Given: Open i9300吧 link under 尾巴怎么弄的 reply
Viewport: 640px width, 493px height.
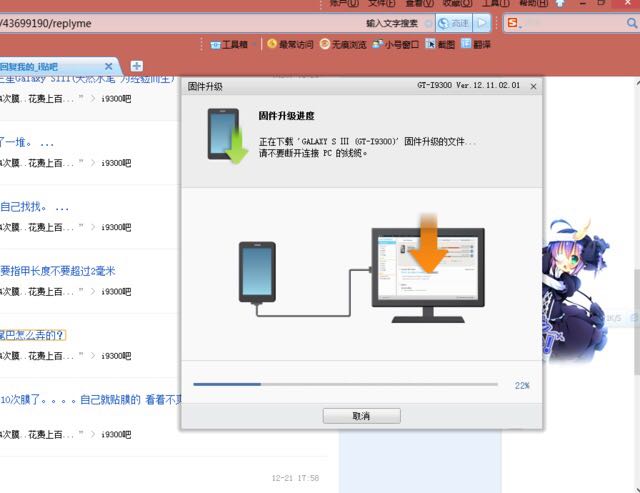Looking at the screenshot, I should (x=116, y=356).
